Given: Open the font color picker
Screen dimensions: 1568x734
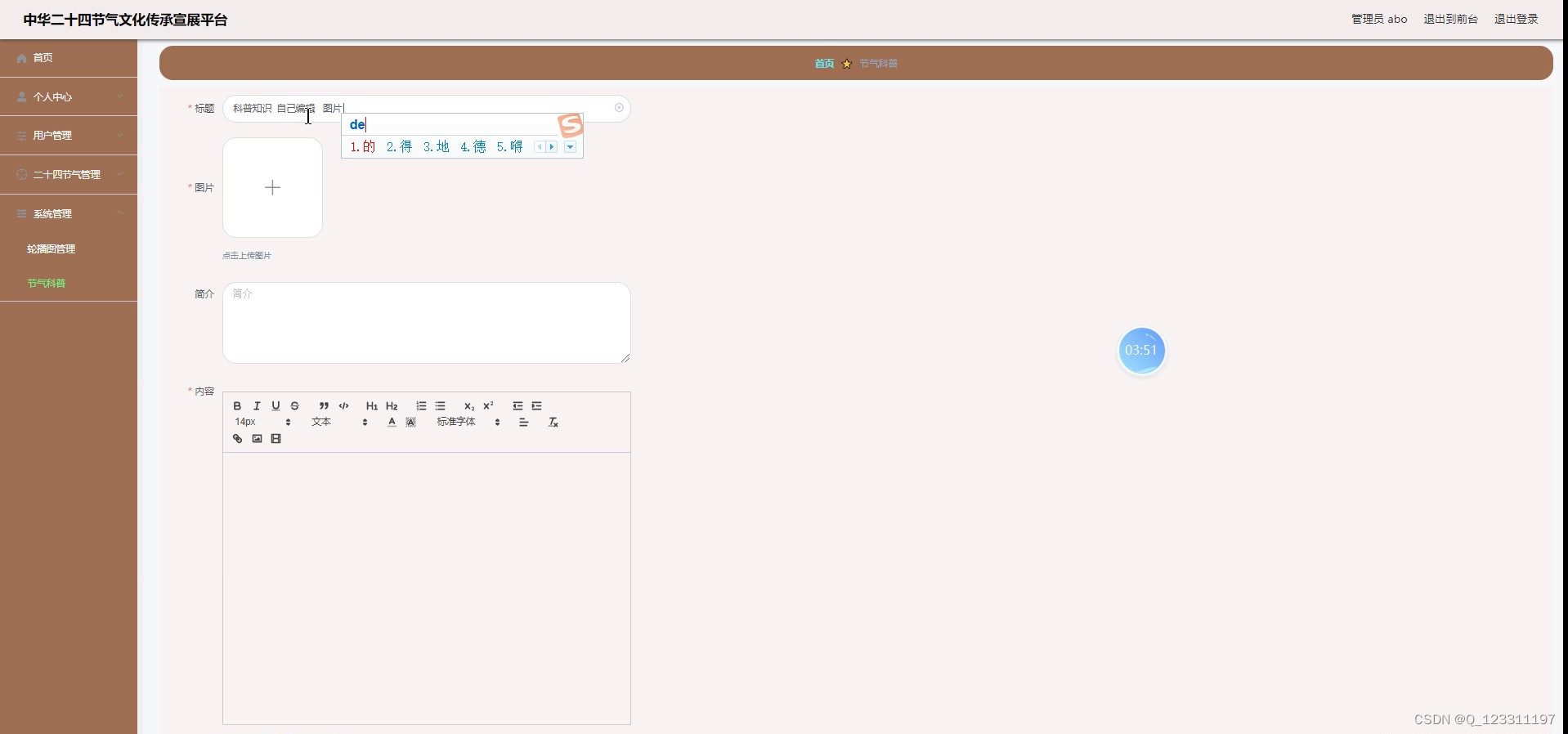Looking at the screenshot, I should [x=392, y=423].
